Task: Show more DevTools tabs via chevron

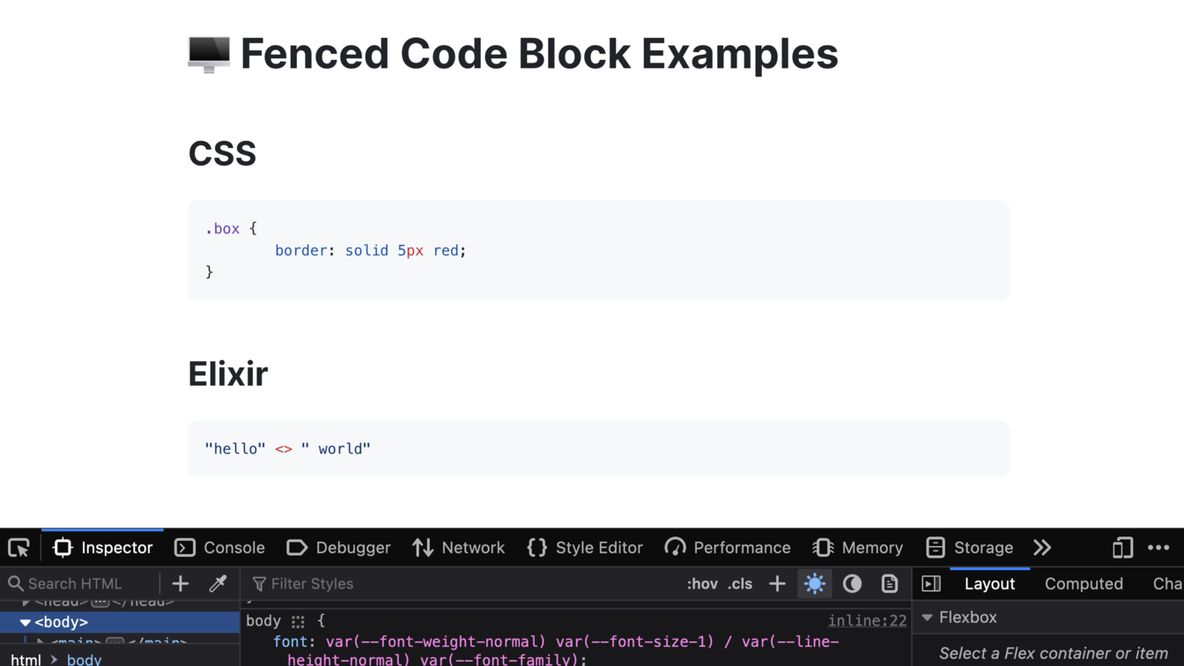Action: (1042, 547)
